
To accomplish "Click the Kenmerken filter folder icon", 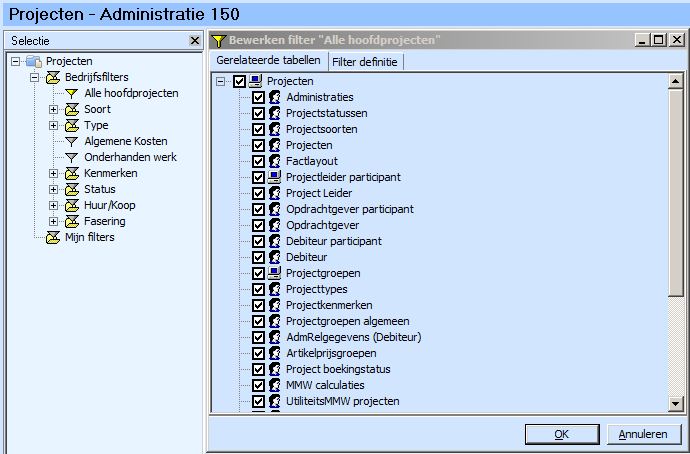I will pyautogui.click(x=72, y=173).
